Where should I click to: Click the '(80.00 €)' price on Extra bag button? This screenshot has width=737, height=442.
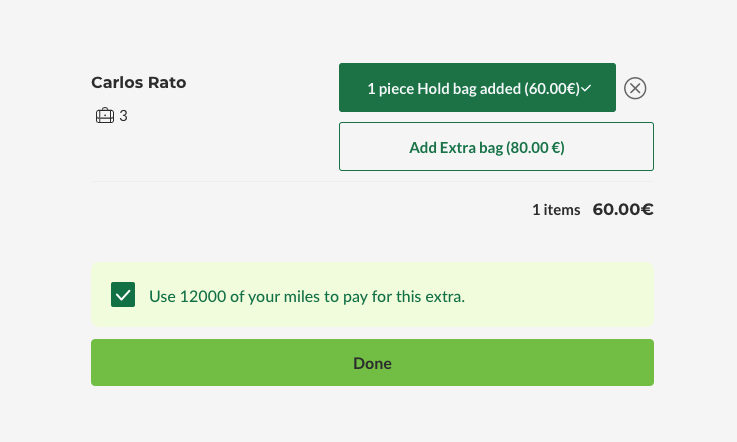click(x=536, y=147)
